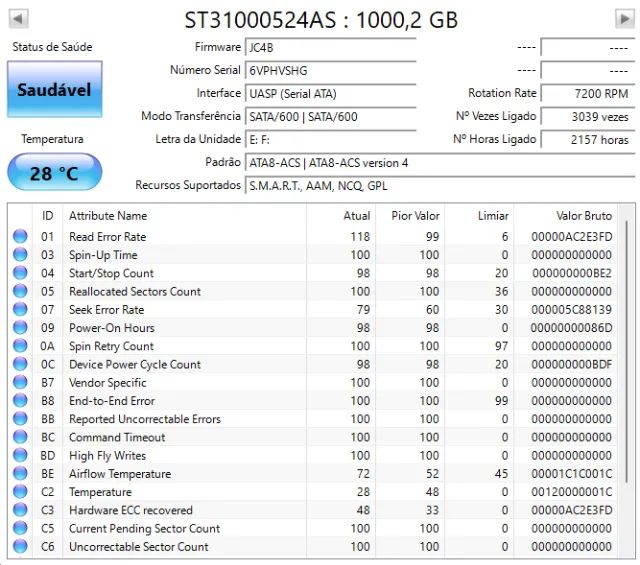Click the Modo Transferência field SATA/600

330,116
